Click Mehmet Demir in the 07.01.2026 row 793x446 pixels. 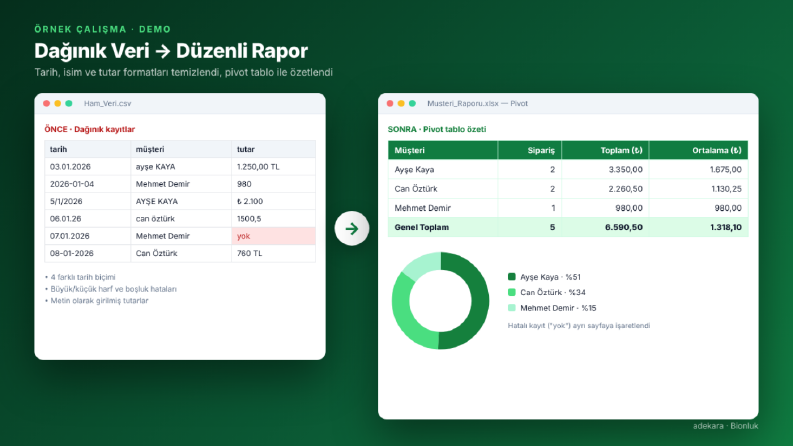pos(181,236)
